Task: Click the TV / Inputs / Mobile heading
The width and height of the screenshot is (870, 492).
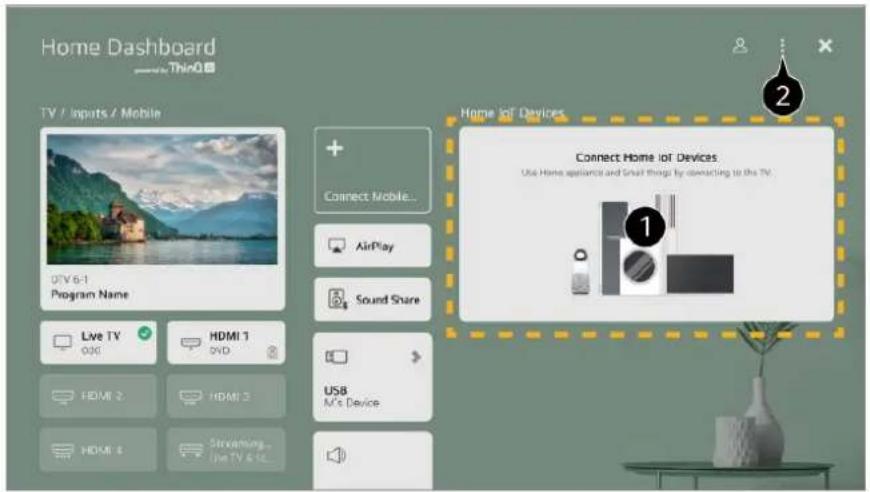Action: click(100, 113)
